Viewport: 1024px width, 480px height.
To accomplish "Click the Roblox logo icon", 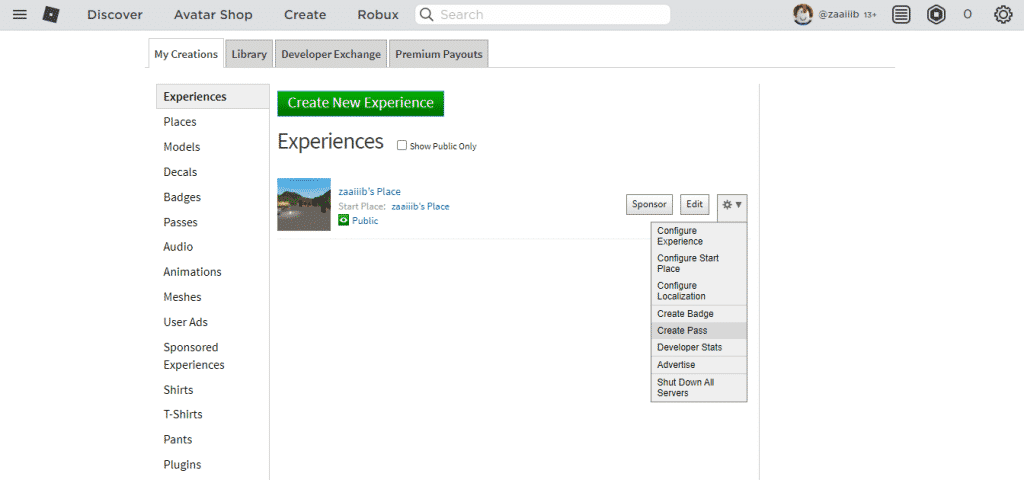I will click(x=51, y=14).
